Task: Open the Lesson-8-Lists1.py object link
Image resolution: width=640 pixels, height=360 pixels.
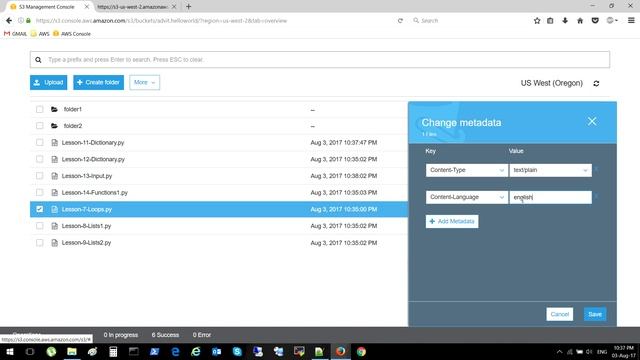Action: pyautogui.click(x=86, y=226)
